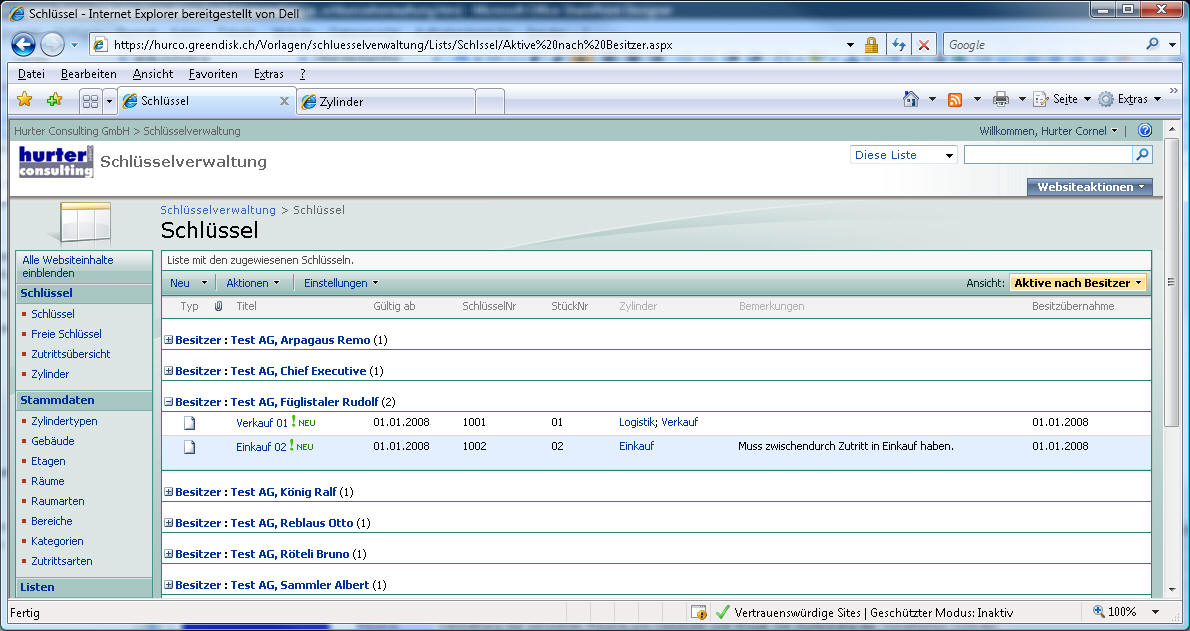Click in the SharePoint site search field
The height and width of the screenshot is (631, 1190).
1048,155
